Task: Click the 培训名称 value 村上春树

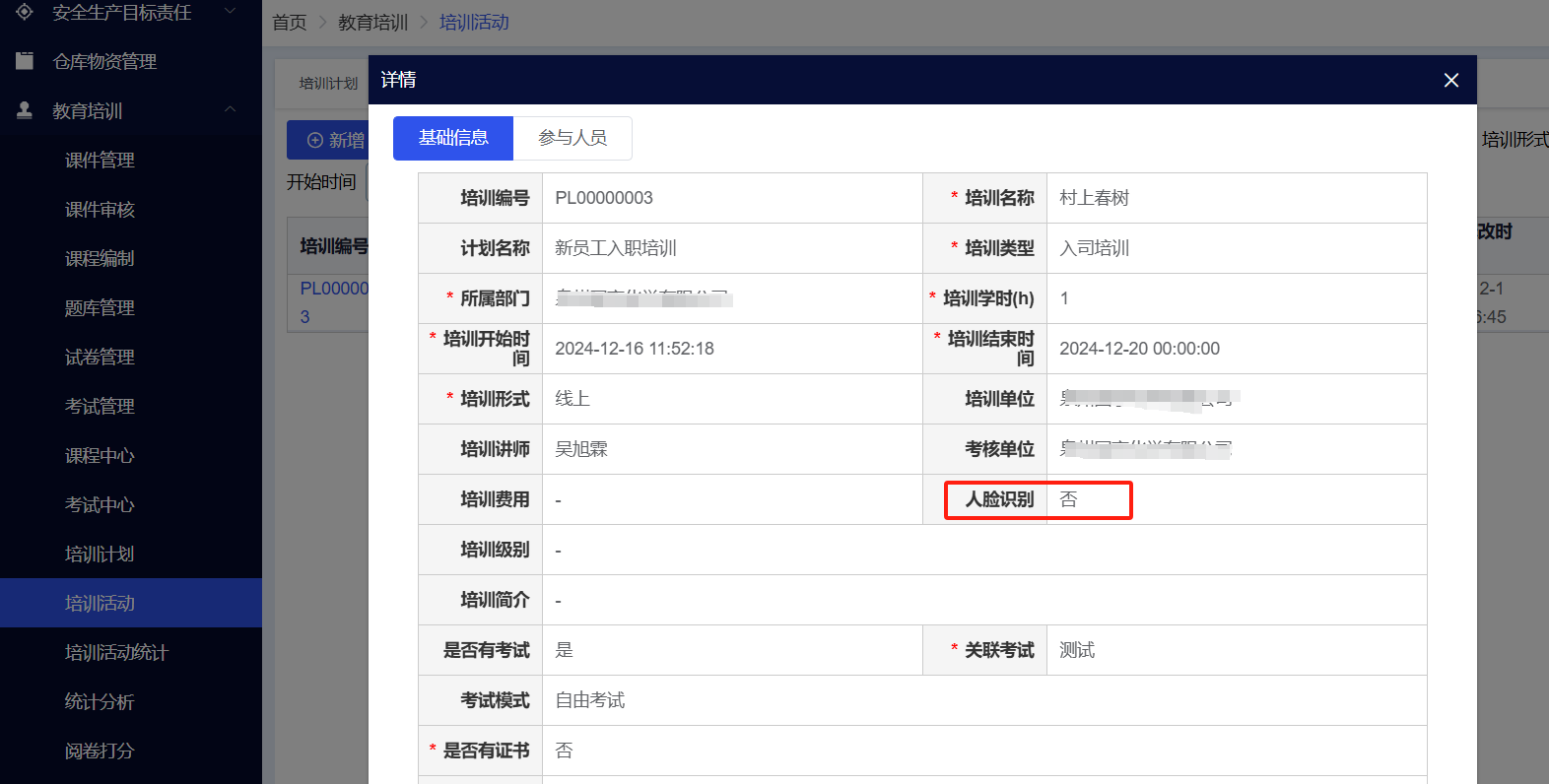Action: 1094,198
